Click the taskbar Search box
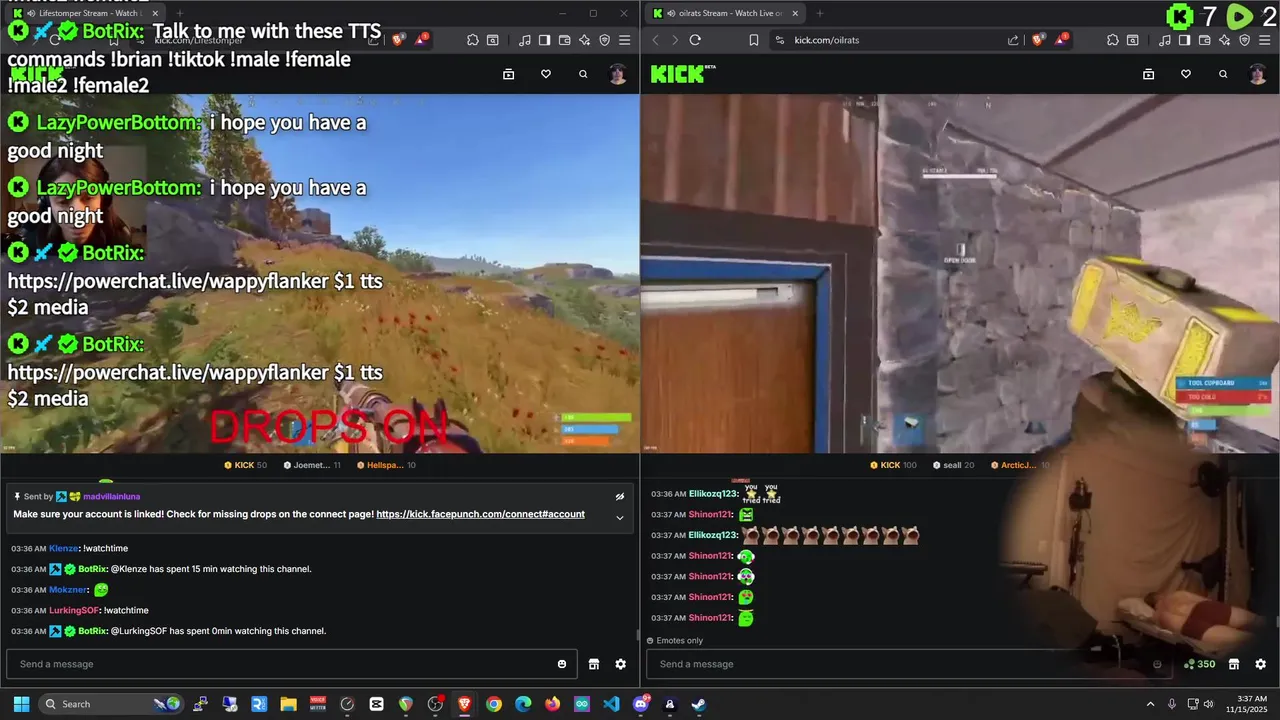The image size is (1280, 720). click(110, 704)
